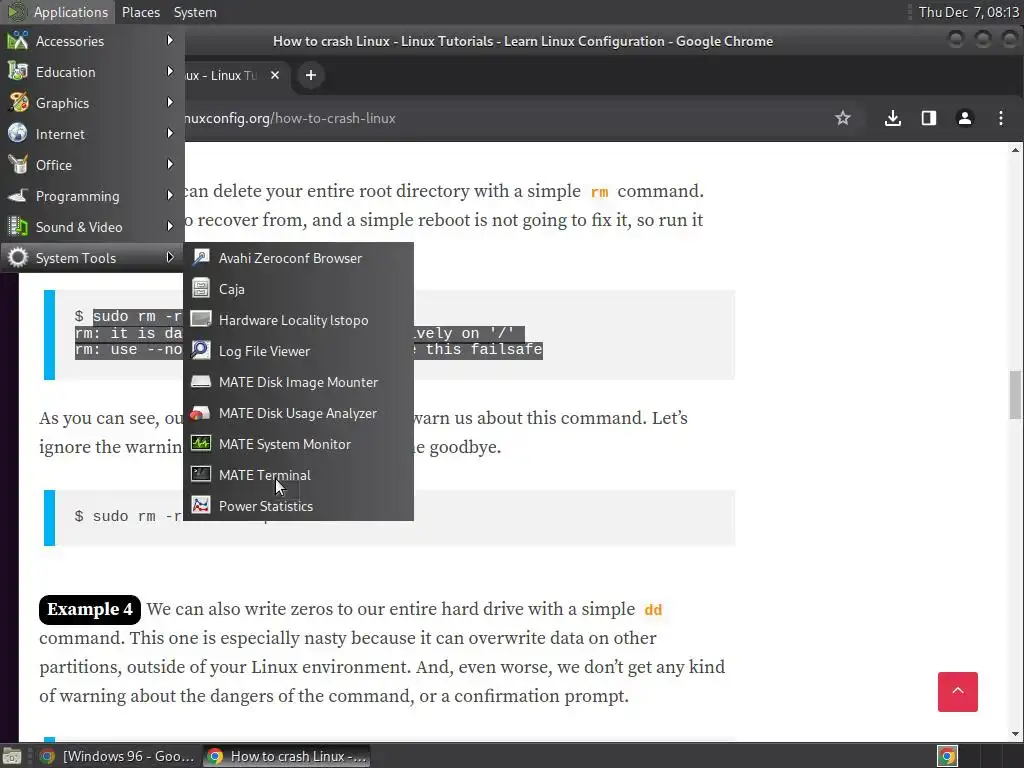Click the Chrome tray icon in bottom panel
The height and width of the screenshot is (768, 1024).
[947, 756]
